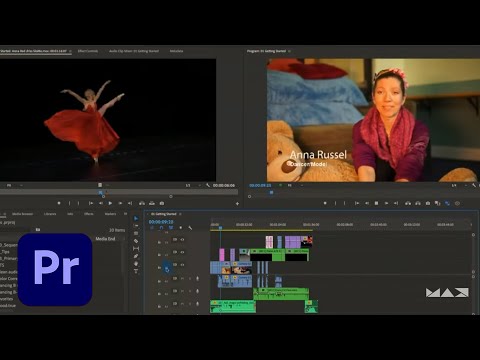
Task: Switch to the Effect Controls tab
Action: point(88,51)
